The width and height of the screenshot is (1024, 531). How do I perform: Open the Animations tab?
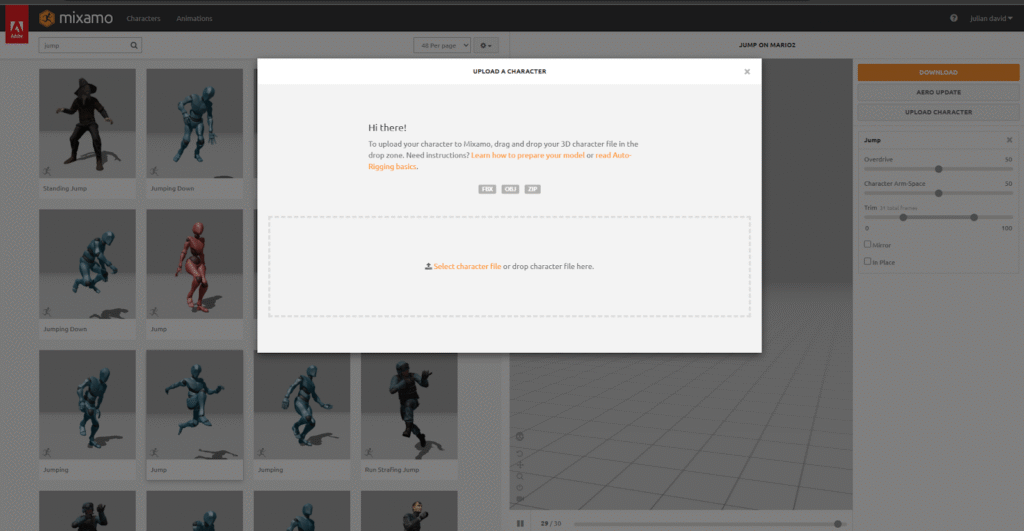coord(194,18)
